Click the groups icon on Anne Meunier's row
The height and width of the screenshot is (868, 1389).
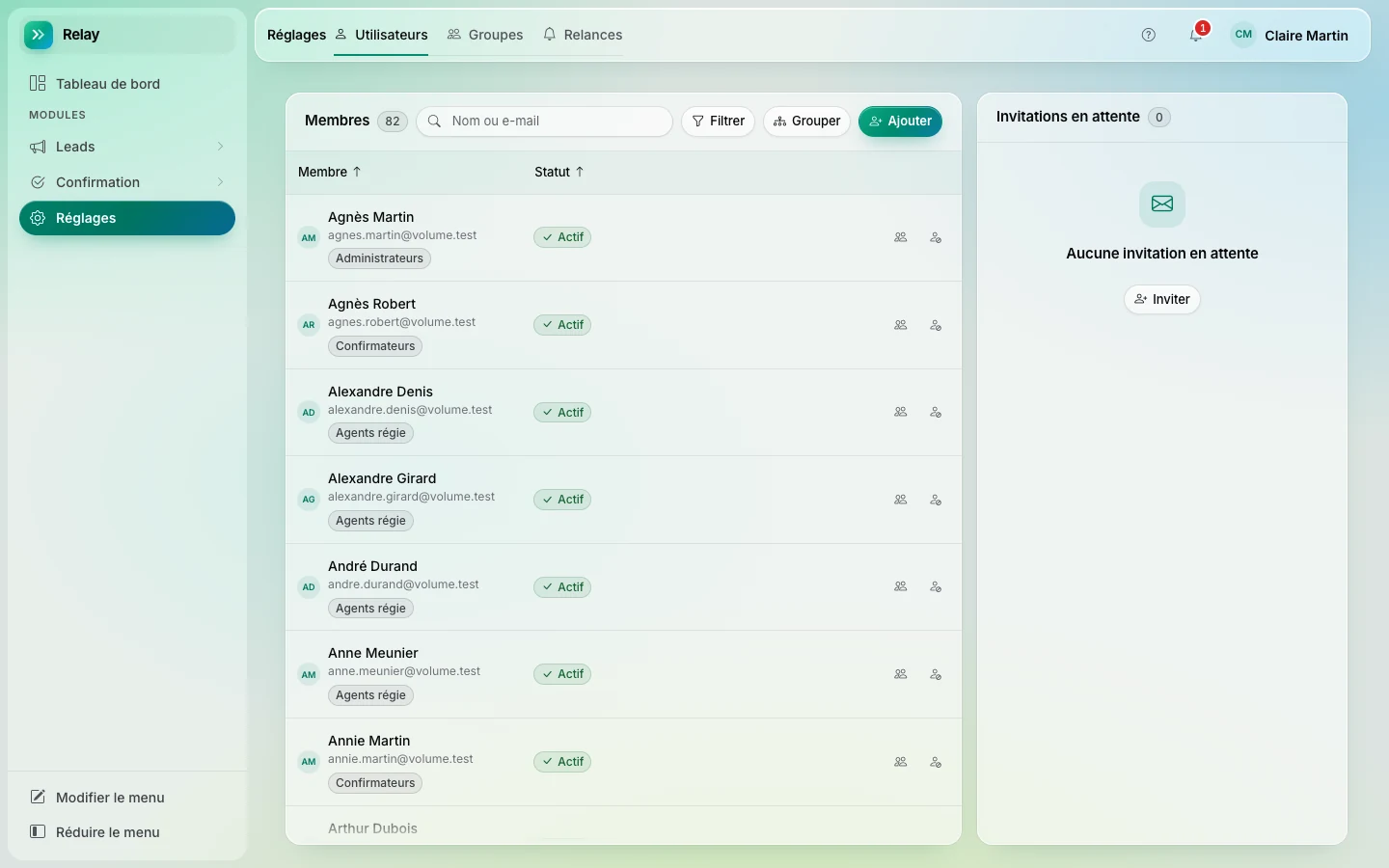901,674
